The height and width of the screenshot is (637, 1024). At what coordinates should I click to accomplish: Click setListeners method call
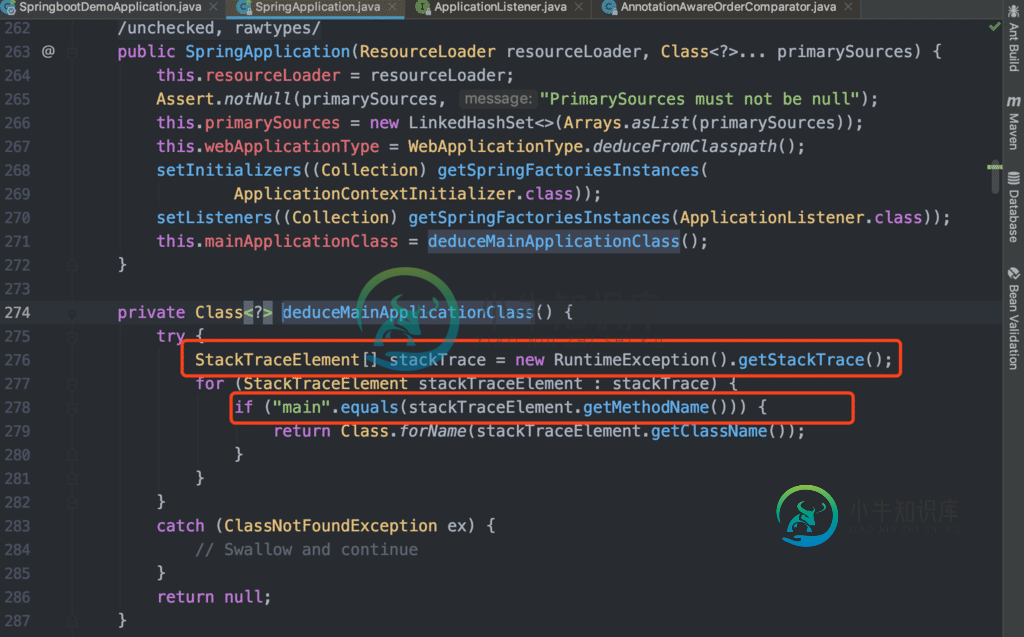pos(214,218)
